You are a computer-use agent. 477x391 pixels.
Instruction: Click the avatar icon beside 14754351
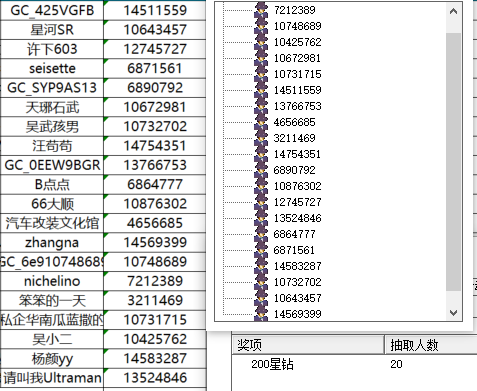tap(261, 154)
